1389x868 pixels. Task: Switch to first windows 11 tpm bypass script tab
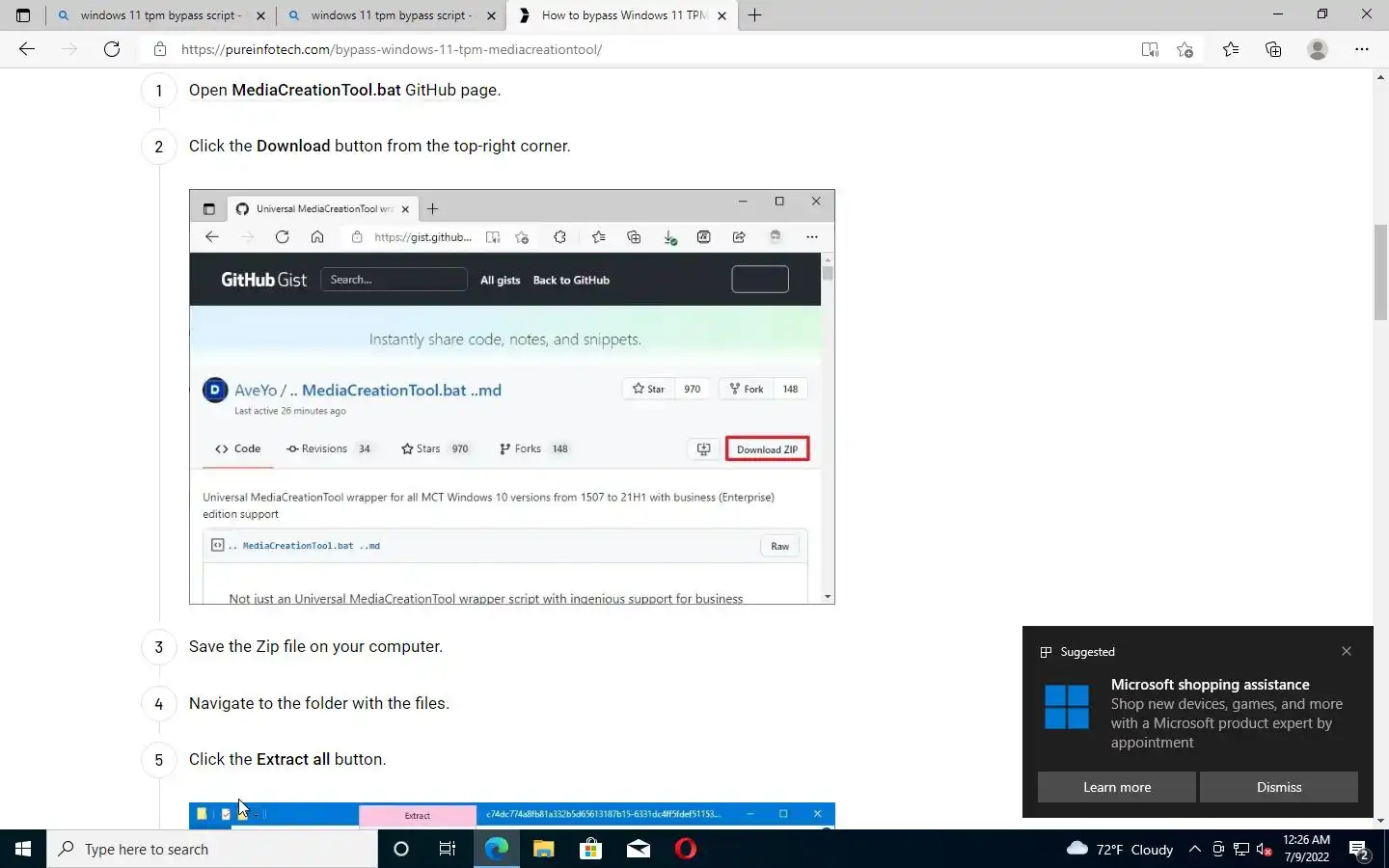(x=160, y=15)
